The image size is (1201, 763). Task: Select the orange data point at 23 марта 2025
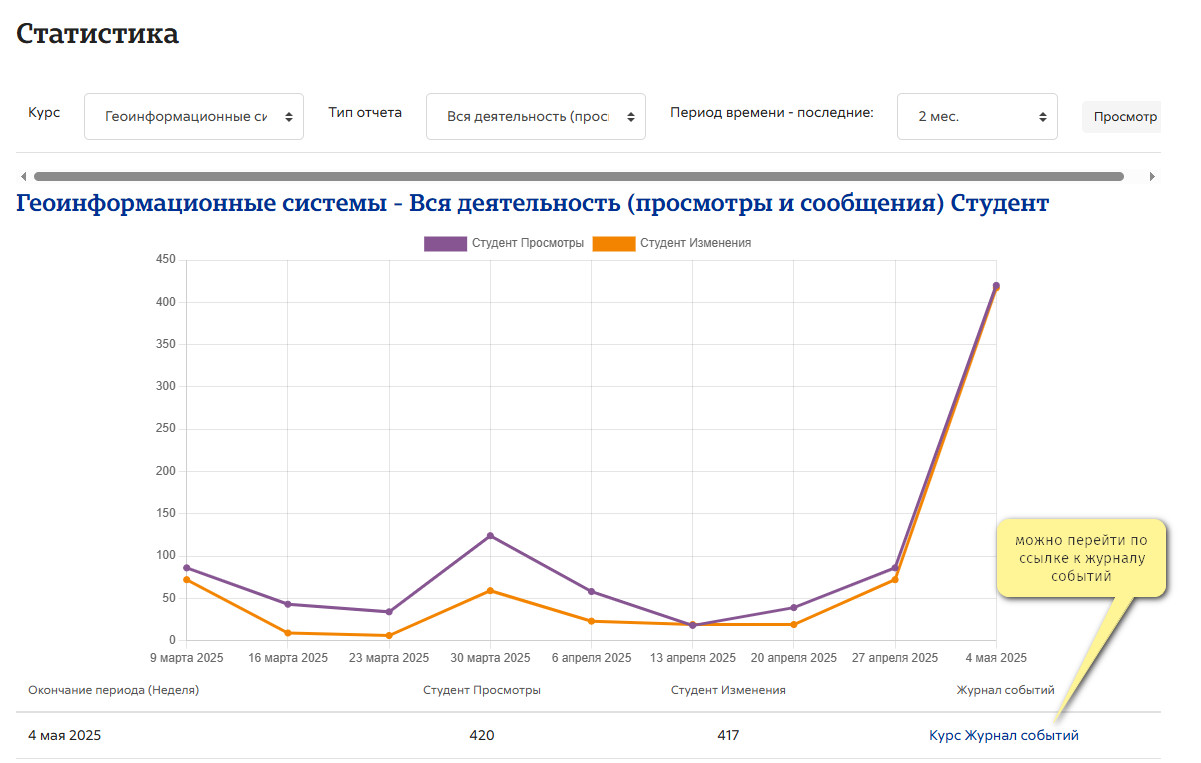(389, 635)
